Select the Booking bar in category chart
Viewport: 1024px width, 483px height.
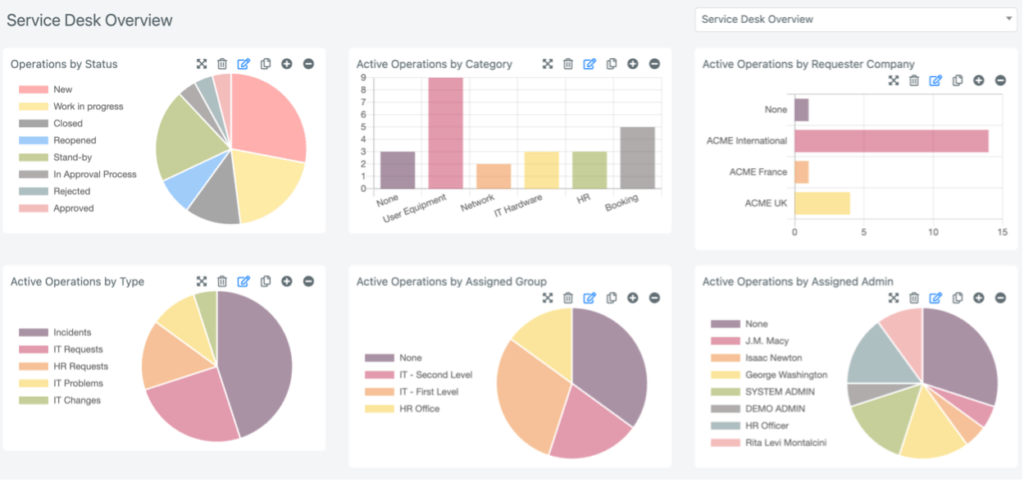coord(637,158)
